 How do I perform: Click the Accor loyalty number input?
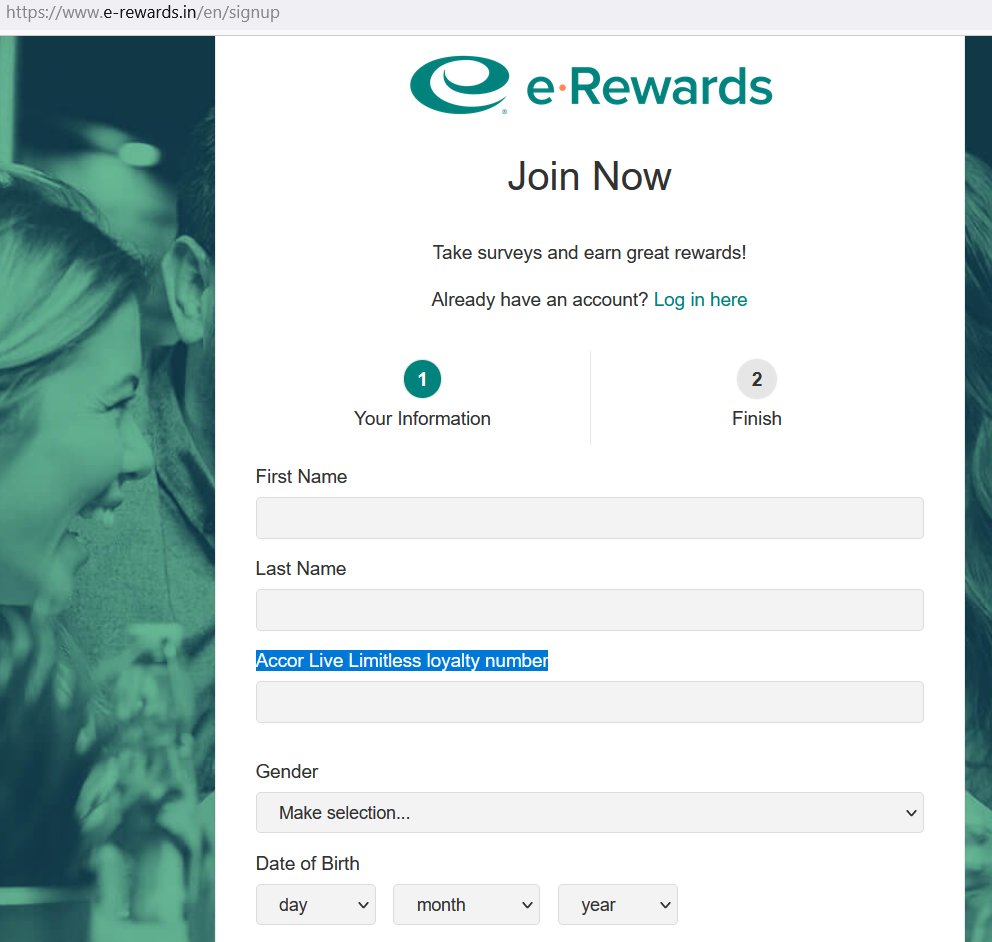[590, 702]
